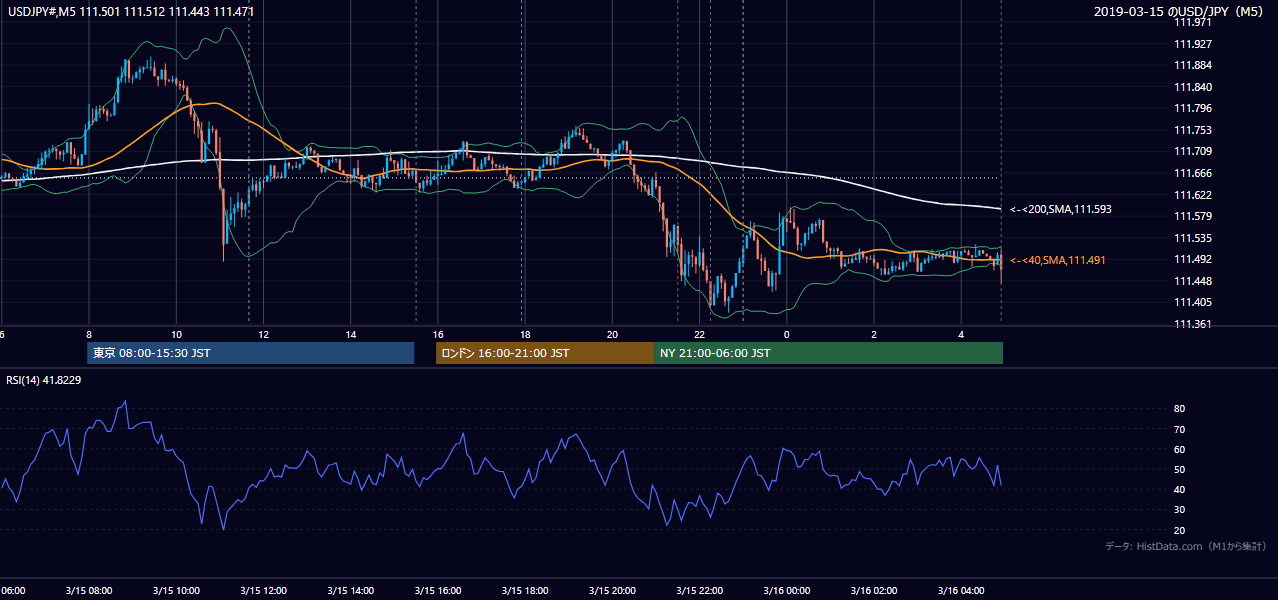The width and height of the screenshot is (1278, 600).
Task: Click the 3/15 16:00 date label
Action: 438,590
